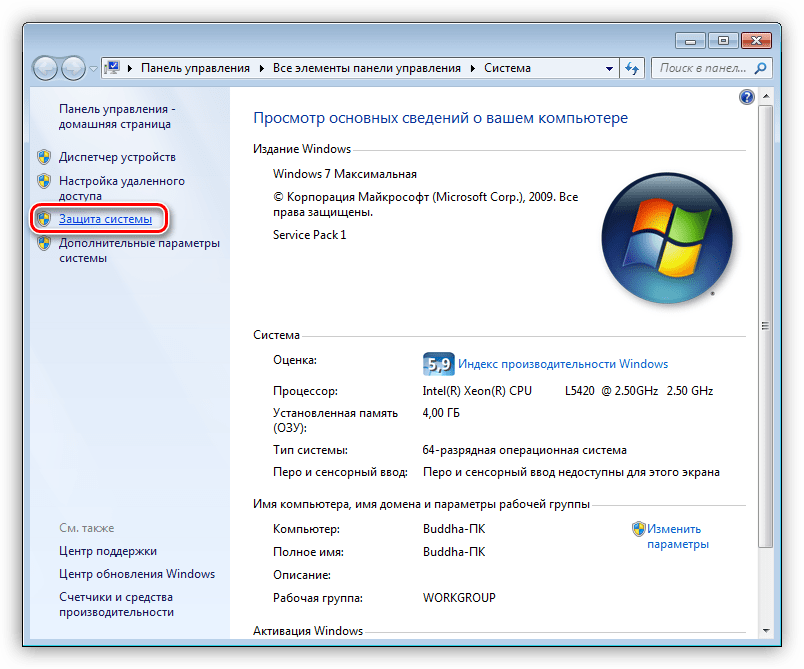Image resolution: width=804 pixels, height=669 pixels.
Task: Click the shield icon next to Защита системы
Action: pos(44,218)
